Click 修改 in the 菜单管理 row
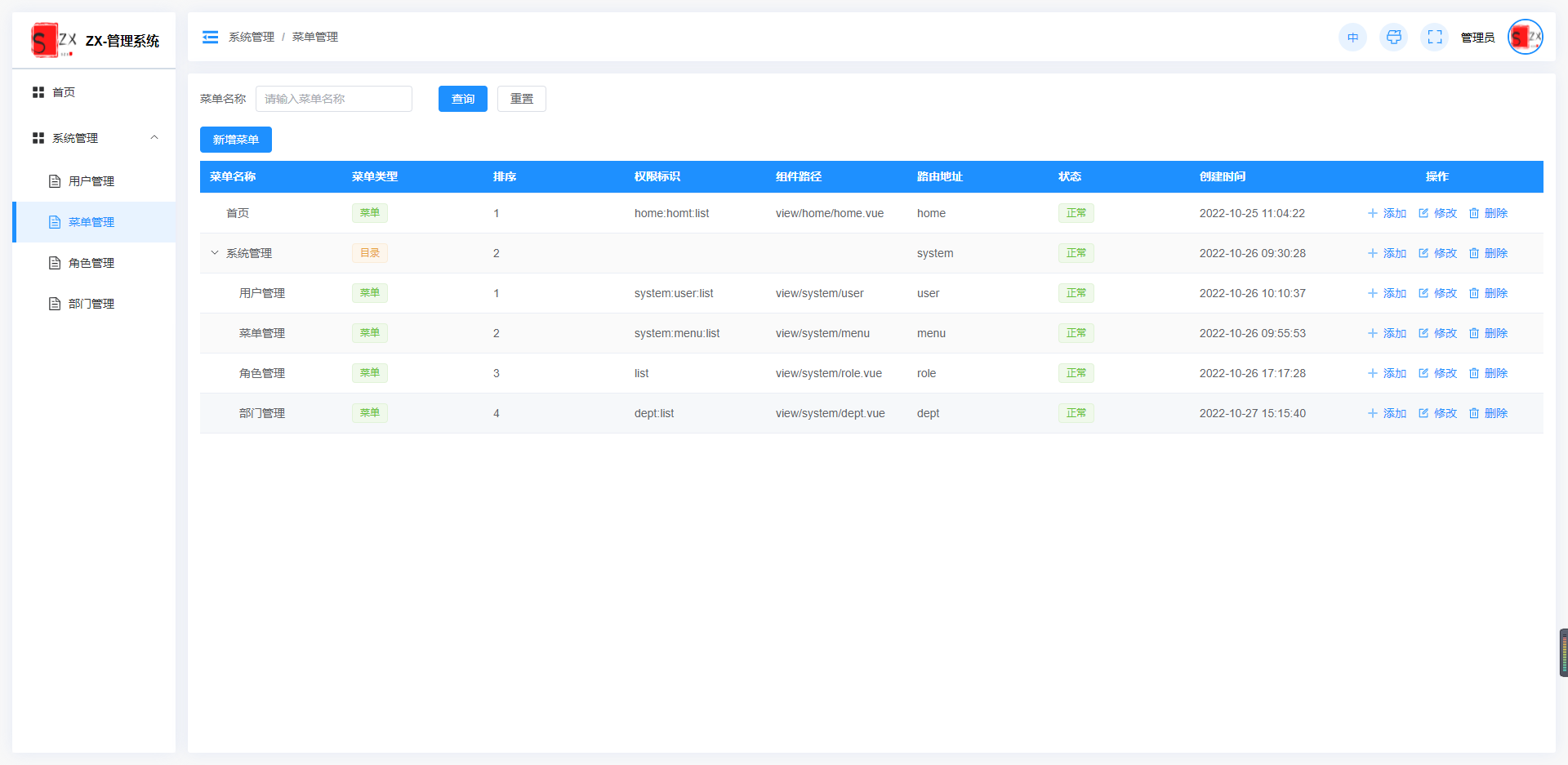This screenshot has width=1568, height=765. 1437,333
